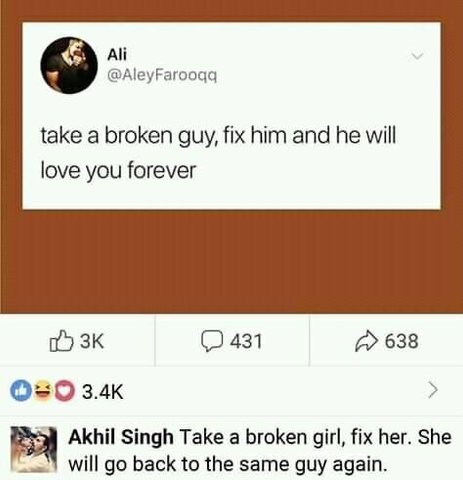Click the brown post background area
463x480 pixels.
pyautogui.click(x=231, y=262)
